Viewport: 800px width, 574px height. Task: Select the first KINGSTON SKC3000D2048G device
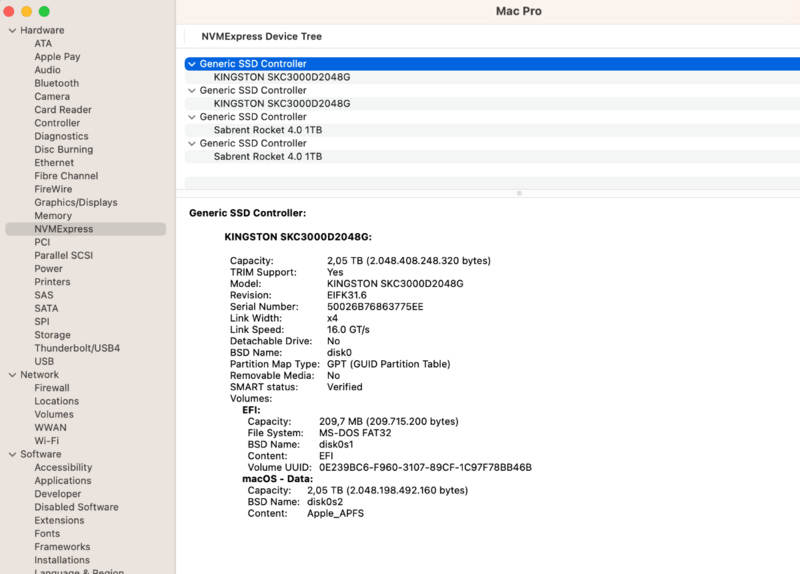pos(281,77)
